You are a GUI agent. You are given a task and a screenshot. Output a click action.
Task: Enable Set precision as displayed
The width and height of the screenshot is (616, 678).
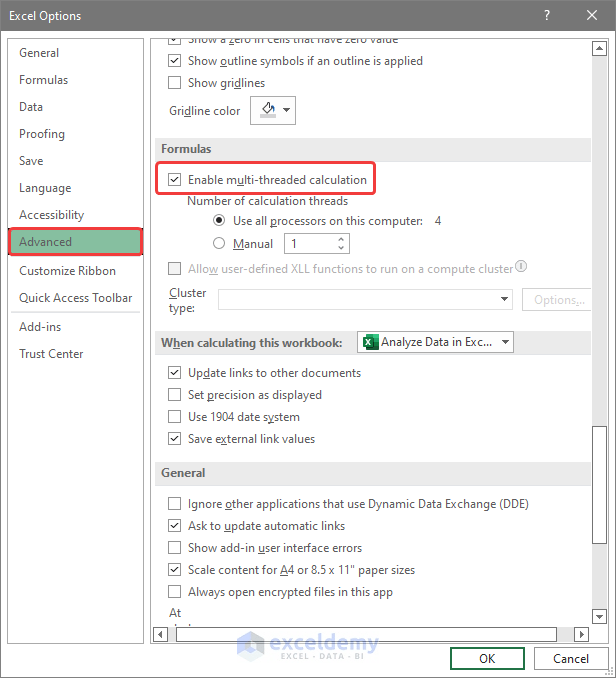175,395
